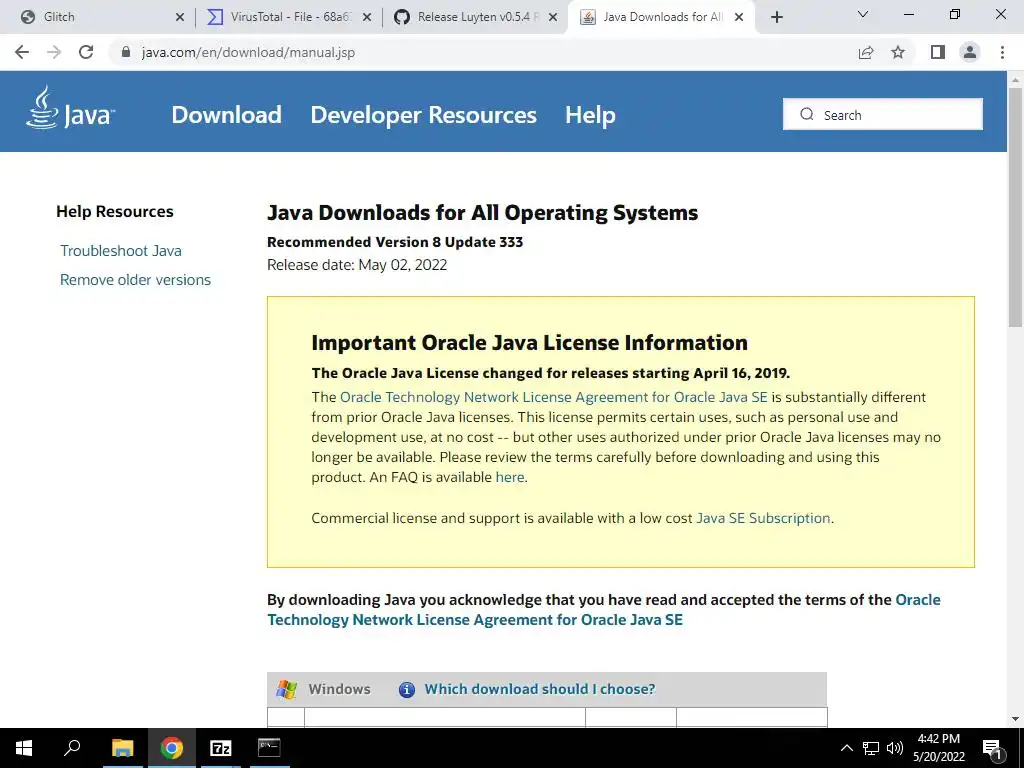
Task: Click in the Java site Search field
Action: (x=882, y=114)
